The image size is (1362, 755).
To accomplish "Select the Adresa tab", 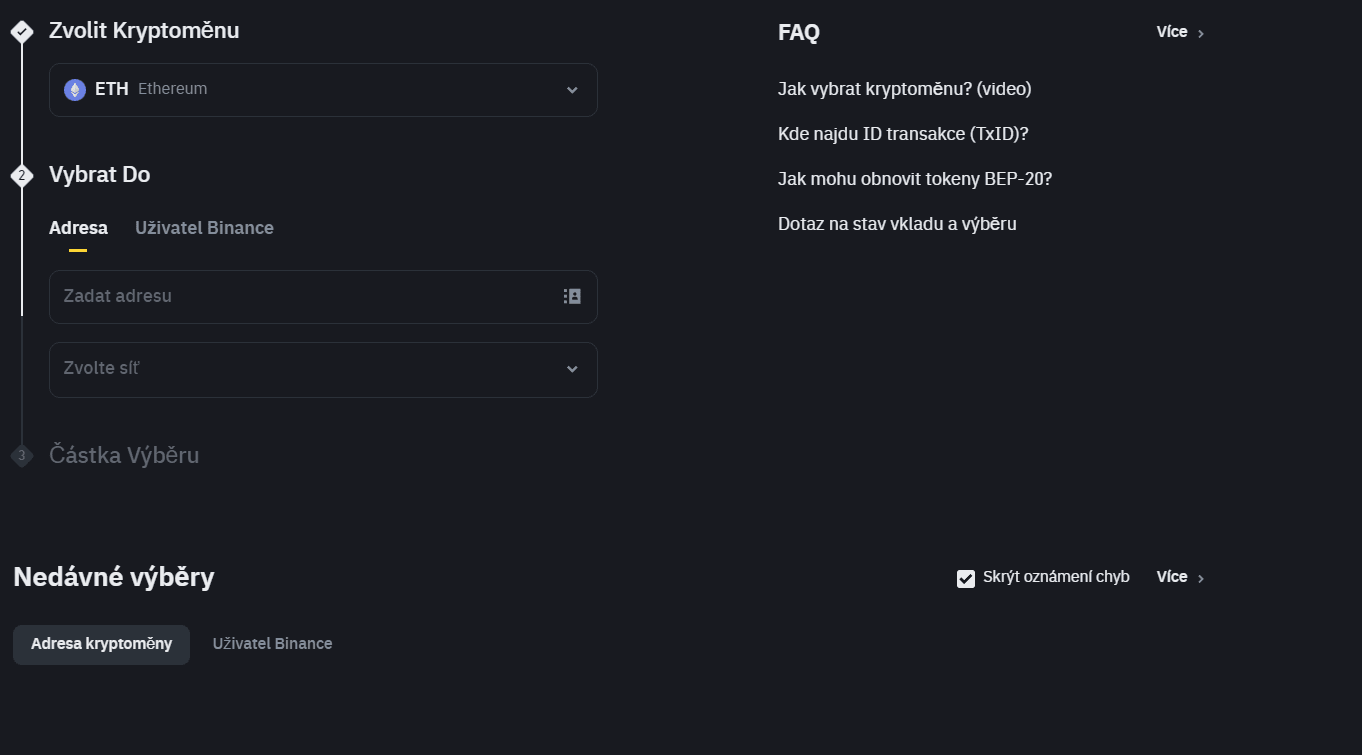I will pyautogui.click(x=78, y=228).
